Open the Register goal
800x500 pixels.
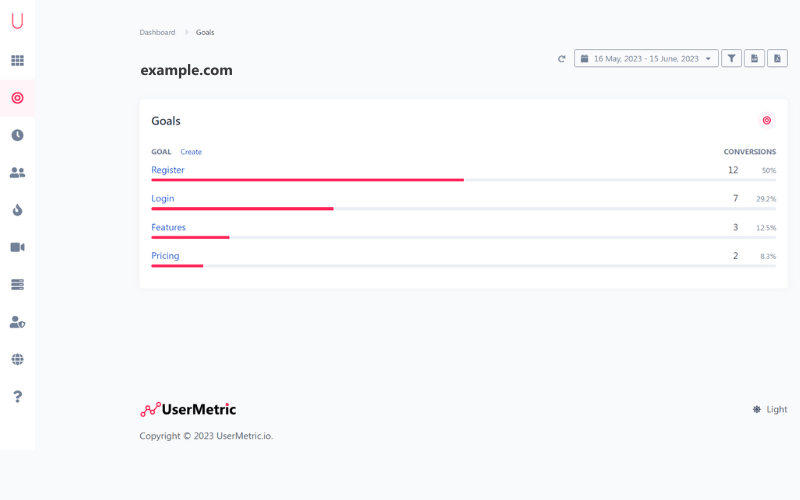[x=168, y=170]
